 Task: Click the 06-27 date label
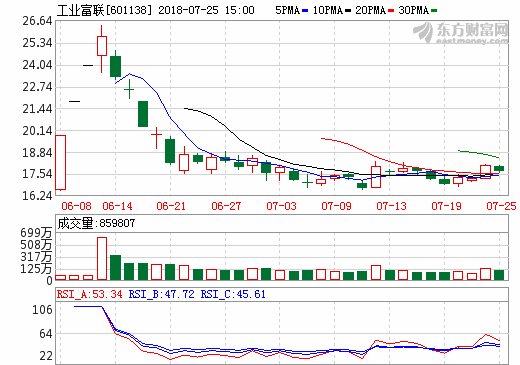click(x=226, y=206)
